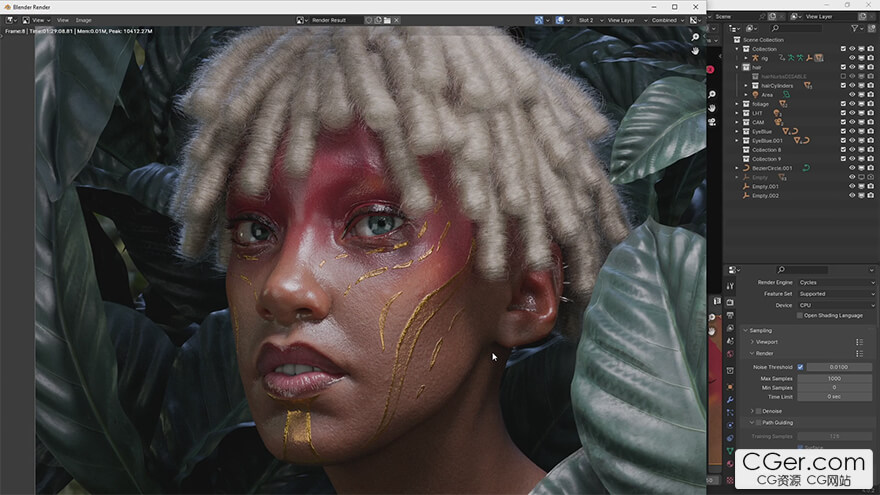This screenshot has height=495, width=880.
Task: Expand the CAM collection
Action: (737, 122)
